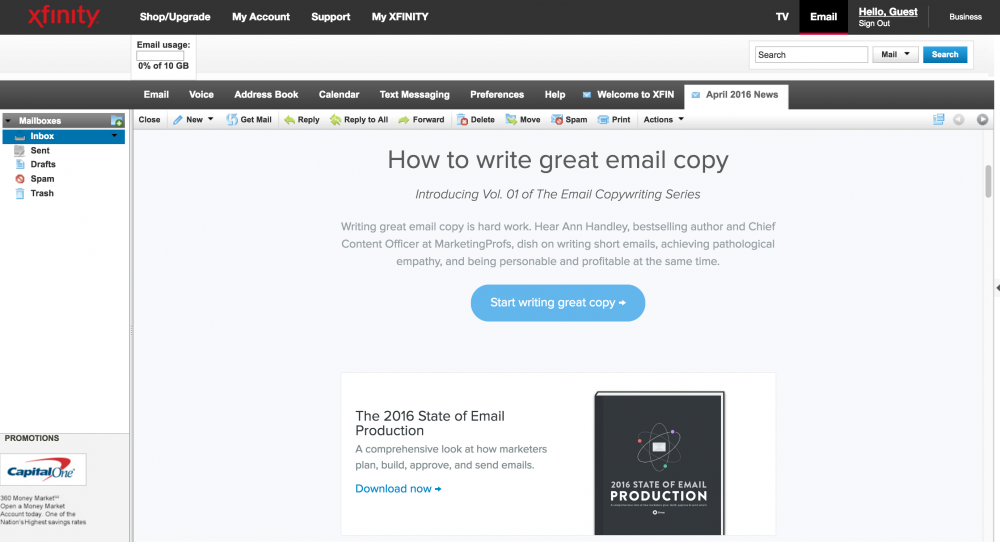
Task: Open the My Account menu
Action: click(261, 17)
